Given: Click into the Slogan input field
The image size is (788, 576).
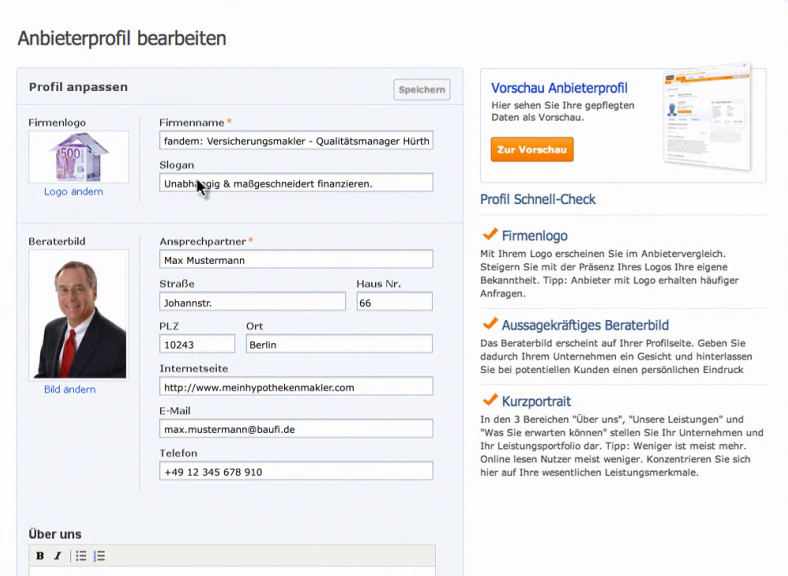Looking at the screenshot, I should pos(296,183).
